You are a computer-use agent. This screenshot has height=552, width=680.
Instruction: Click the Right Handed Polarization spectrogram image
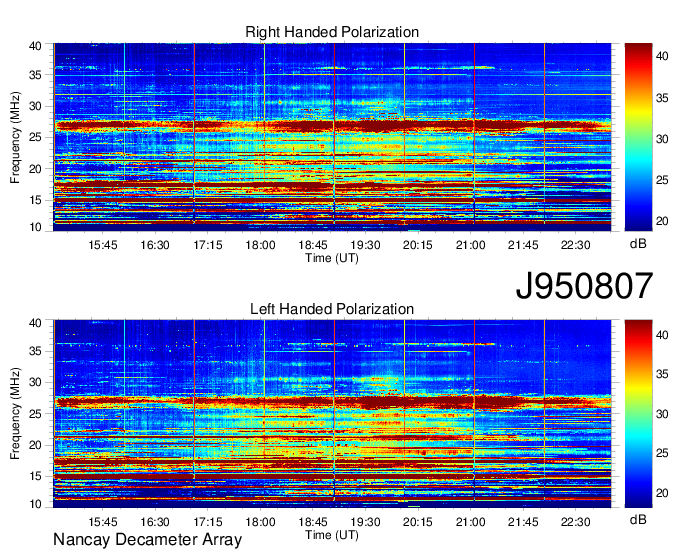(332, 137)
